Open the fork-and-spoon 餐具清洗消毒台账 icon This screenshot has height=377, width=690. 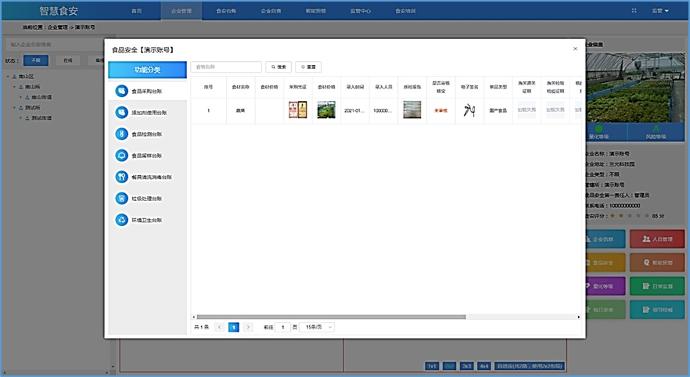121,177
